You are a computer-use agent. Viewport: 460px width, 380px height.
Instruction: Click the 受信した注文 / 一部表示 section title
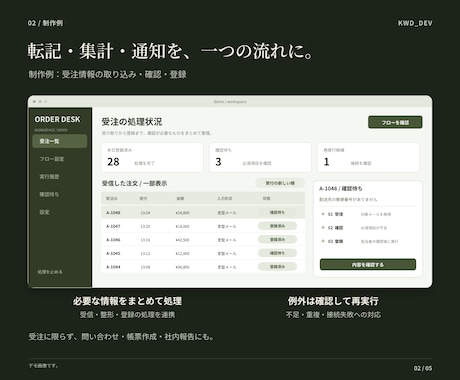[134, 183]
